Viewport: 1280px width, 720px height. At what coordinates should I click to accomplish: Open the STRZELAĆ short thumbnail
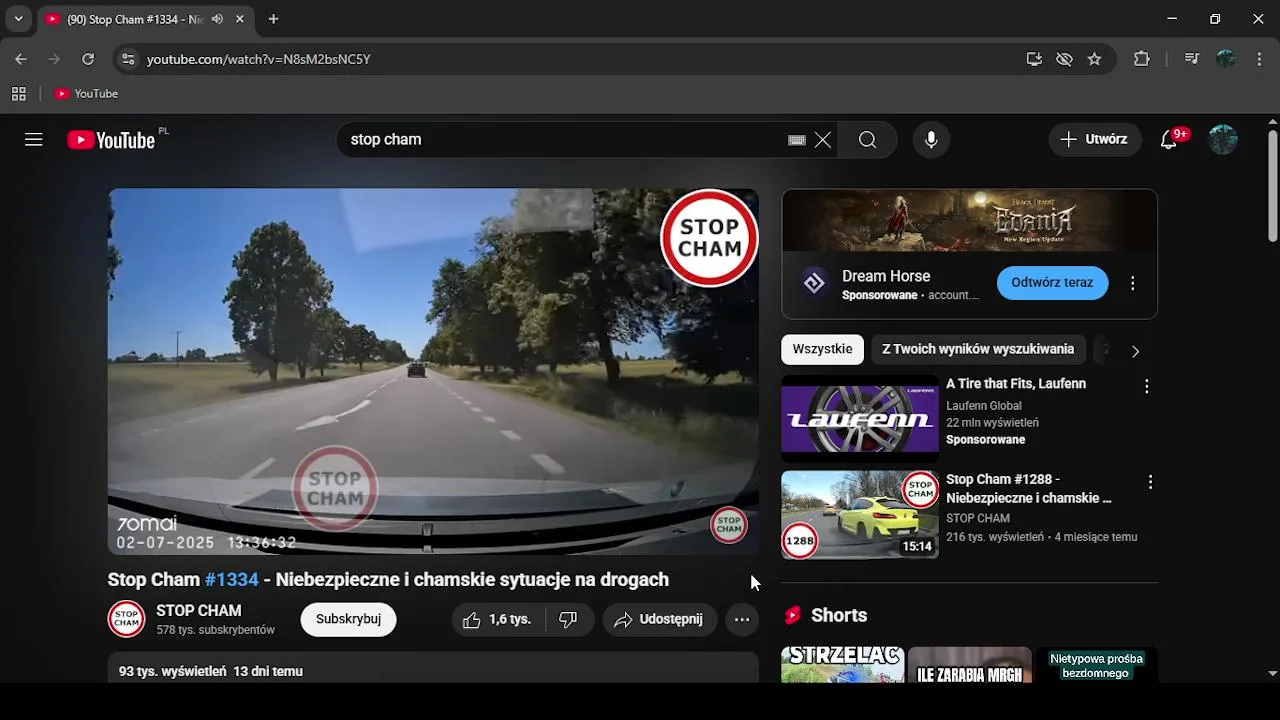tap(843, 665)
